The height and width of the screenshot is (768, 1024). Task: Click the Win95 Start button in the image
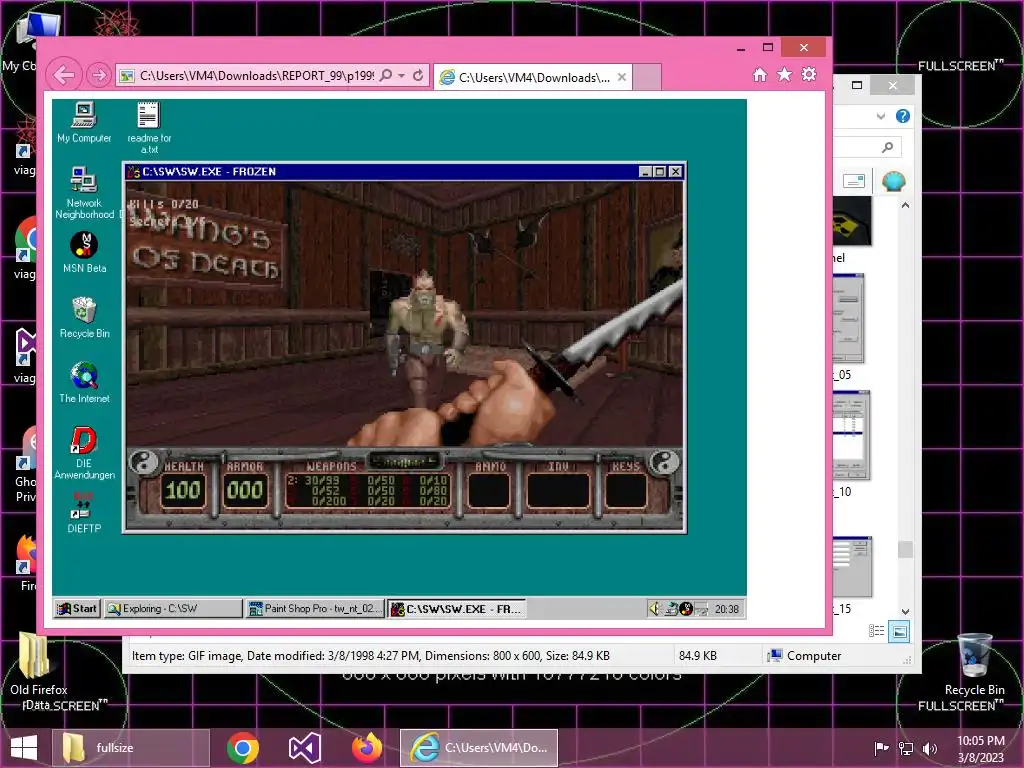coord(77,609)
